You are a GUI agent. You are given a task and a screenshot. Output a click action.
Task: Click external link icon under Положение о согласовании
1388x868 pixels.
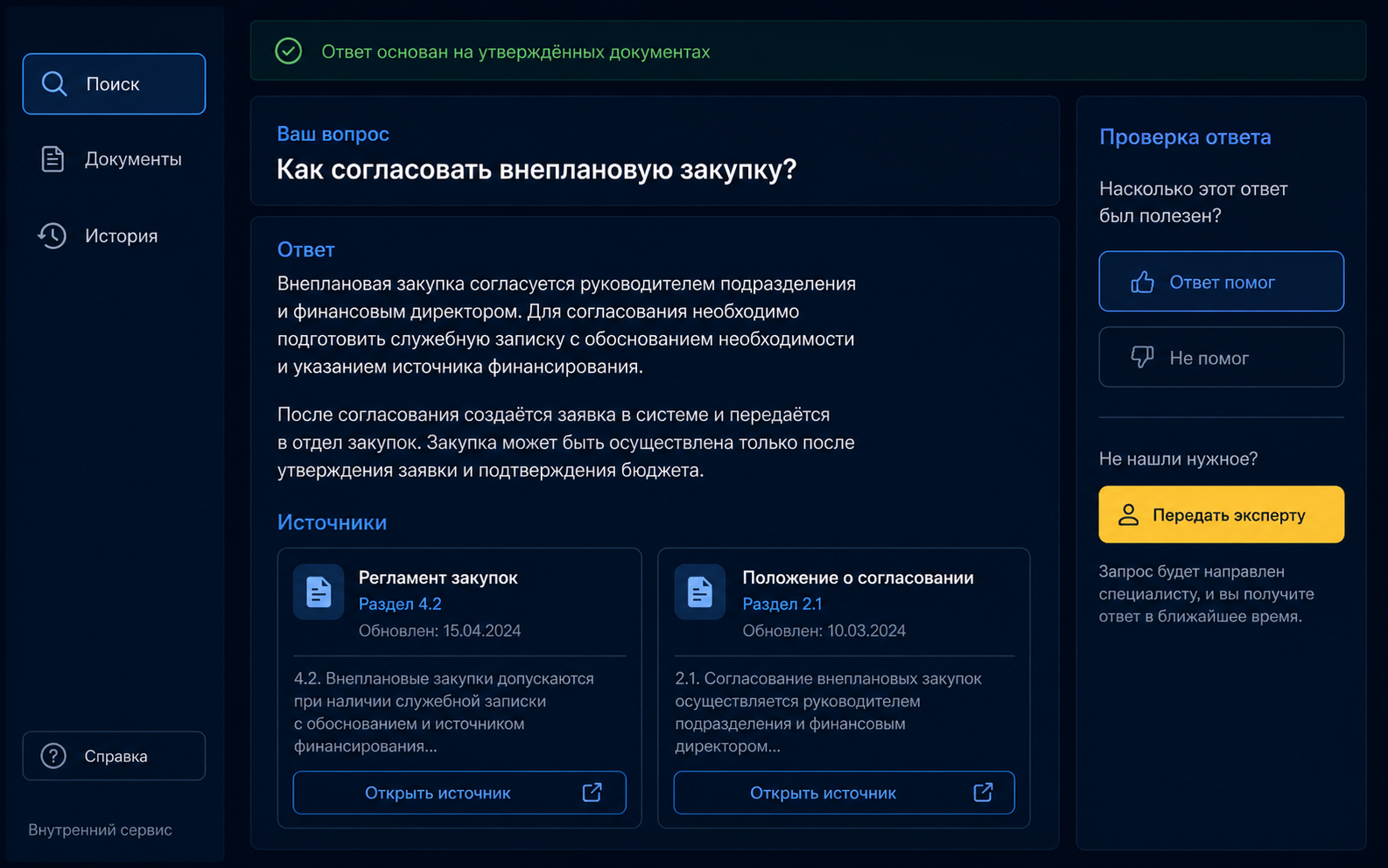point(983,792)
